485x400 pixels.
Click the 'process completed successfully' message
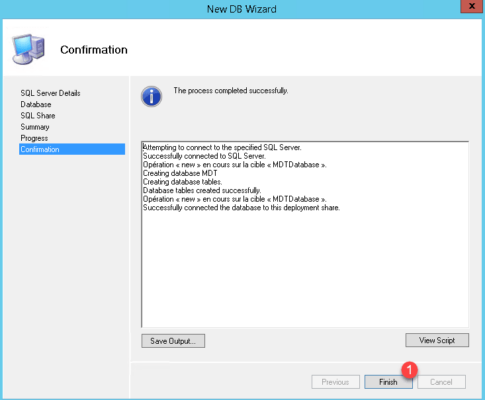click(231, 91)
